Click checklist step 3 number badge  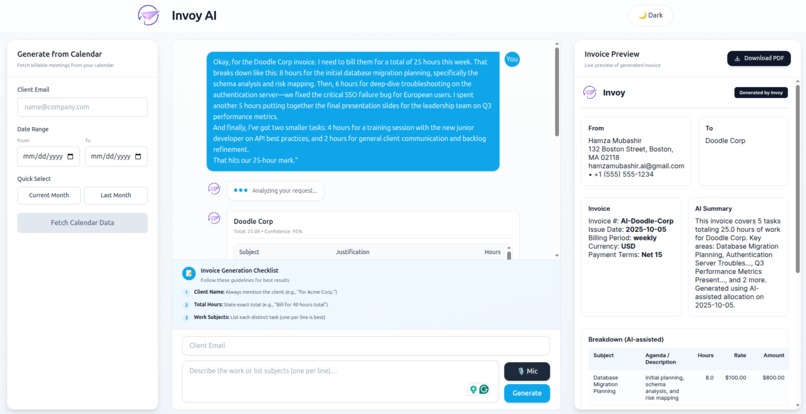pos(187,318)
